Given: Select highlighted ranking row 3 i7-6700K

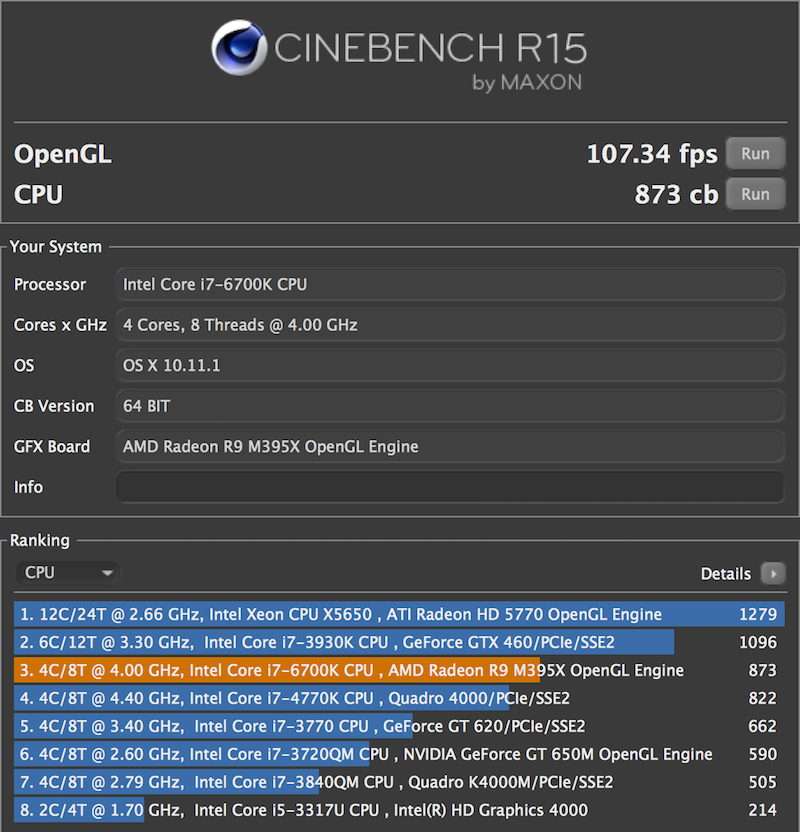Looking at the screenshot, I should (x=399, y=671).
